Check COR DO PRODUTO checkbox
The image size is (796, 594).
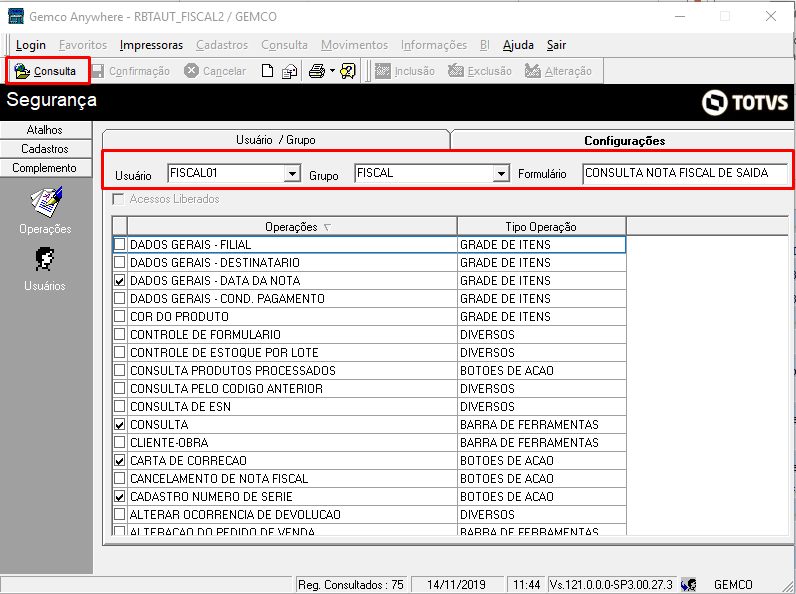pos(119,316)
